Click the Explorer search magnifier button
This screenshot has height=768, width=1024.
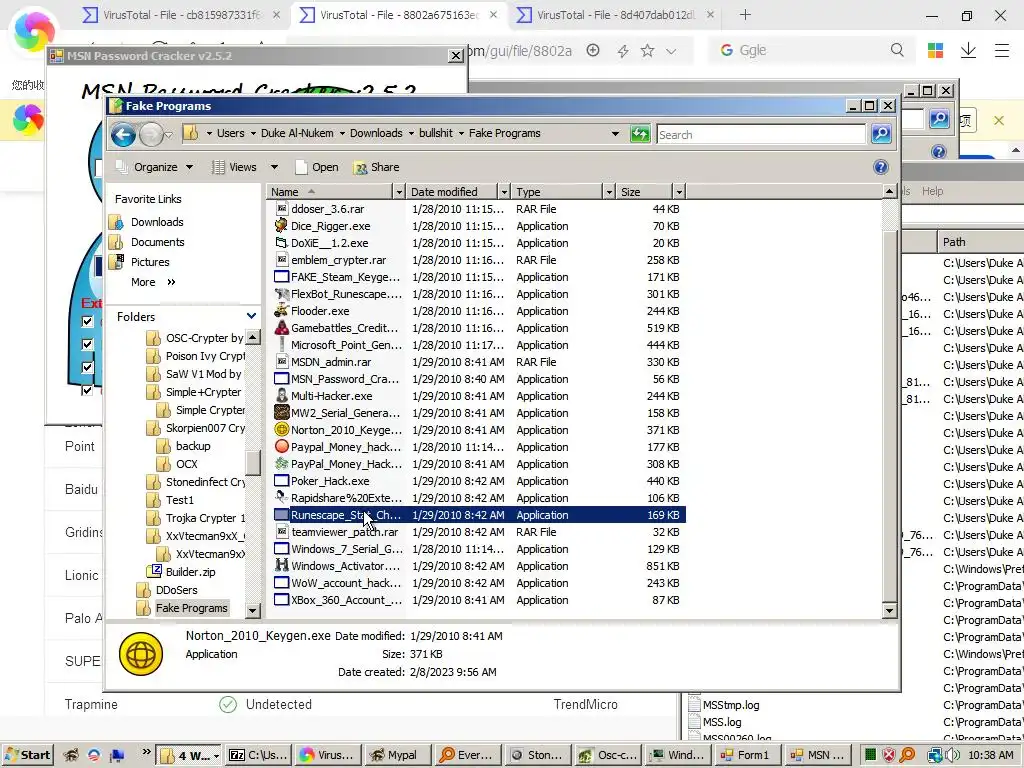tap(881, 135)
